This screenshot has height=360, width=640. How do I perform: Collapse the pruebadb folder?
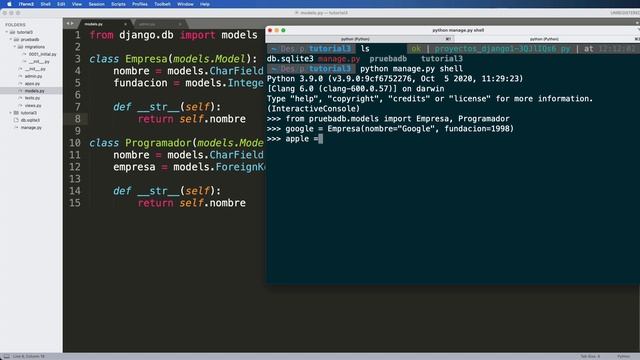[x=11, y=40]
